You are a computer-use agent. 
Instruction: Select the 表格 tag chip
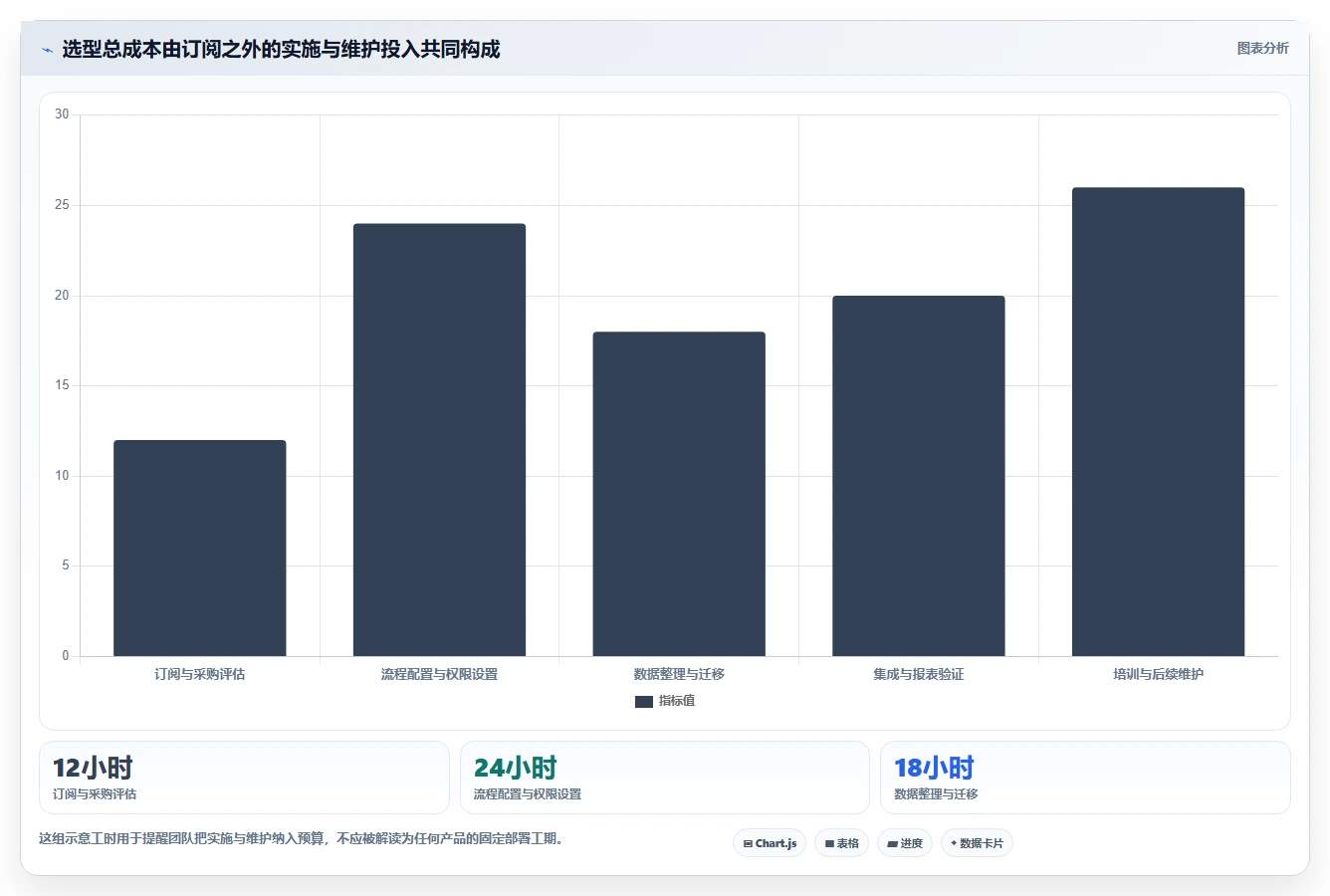pyautogui.click(x=842, y=843)
